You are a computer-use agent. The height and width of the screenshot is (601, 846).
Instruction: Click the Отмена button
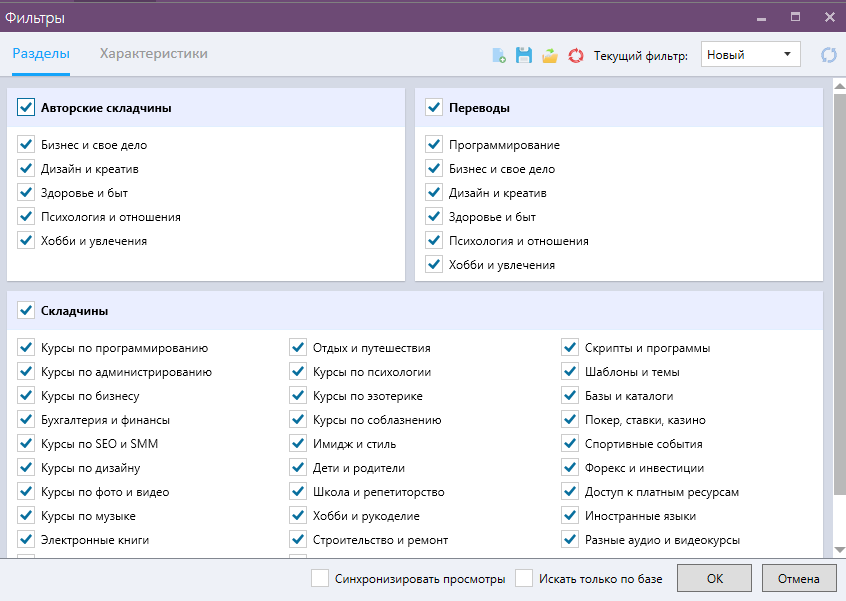click(798, 578)
